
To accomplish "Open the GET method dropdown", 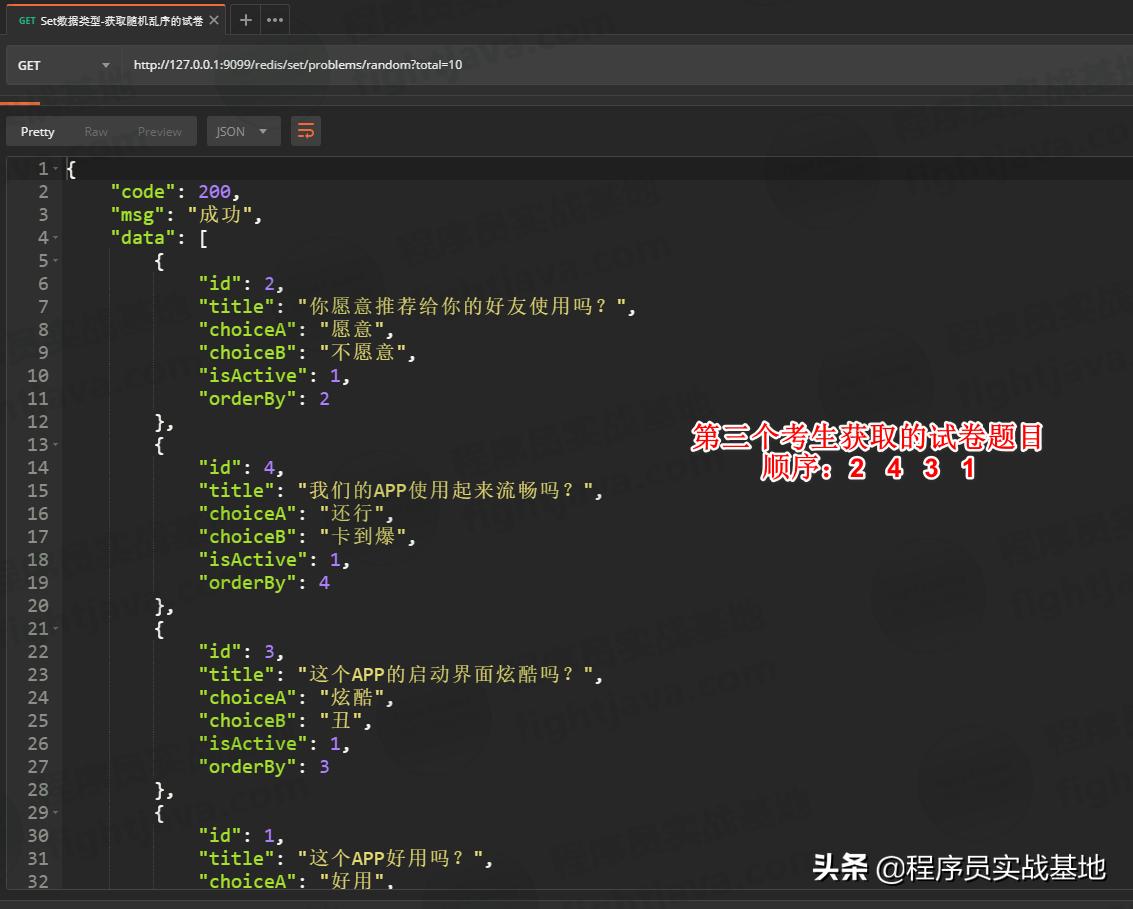I will (64, 65).
